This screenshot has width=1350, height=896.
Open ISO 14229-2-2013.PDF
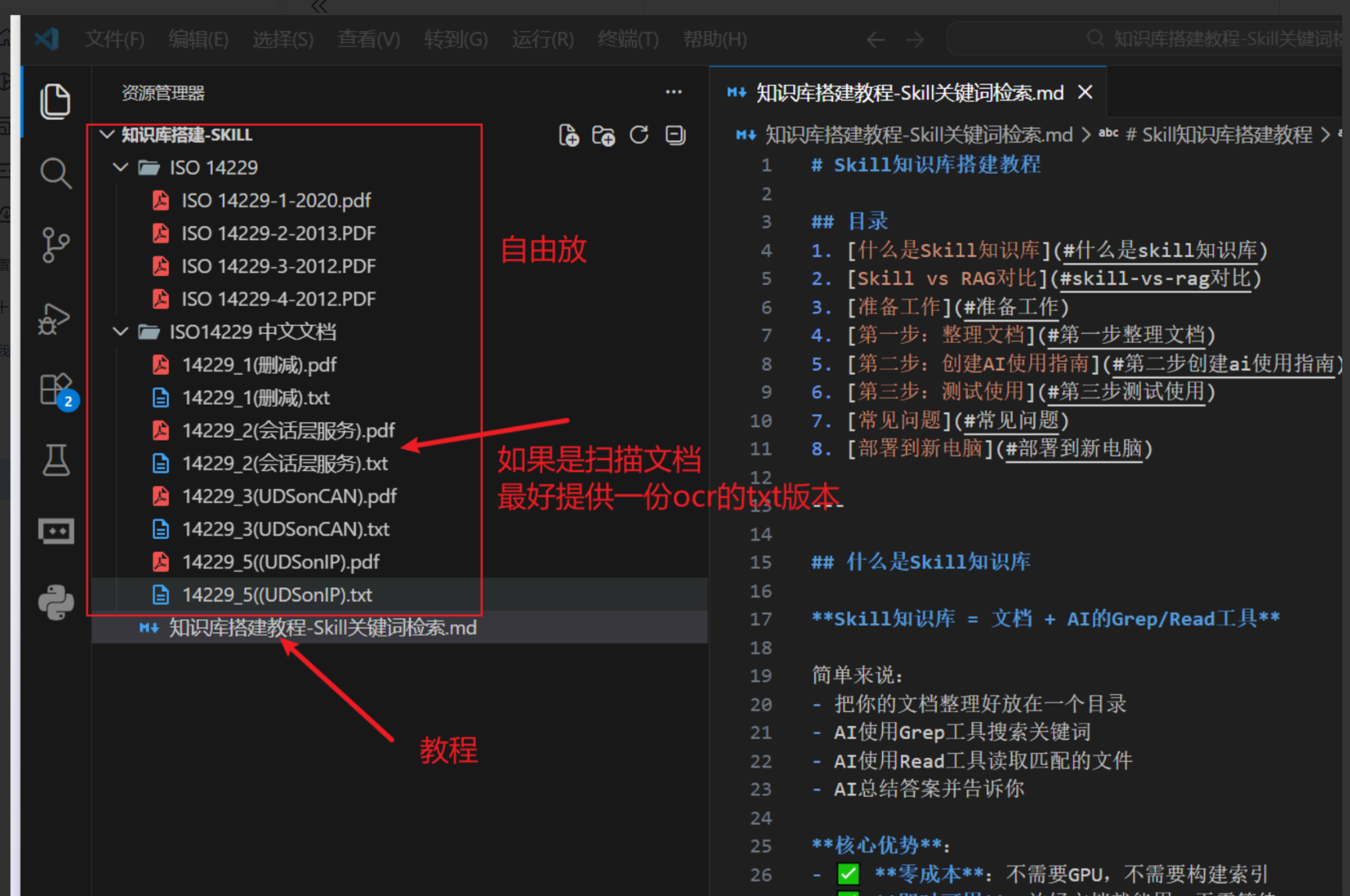[x=278, y=233]
